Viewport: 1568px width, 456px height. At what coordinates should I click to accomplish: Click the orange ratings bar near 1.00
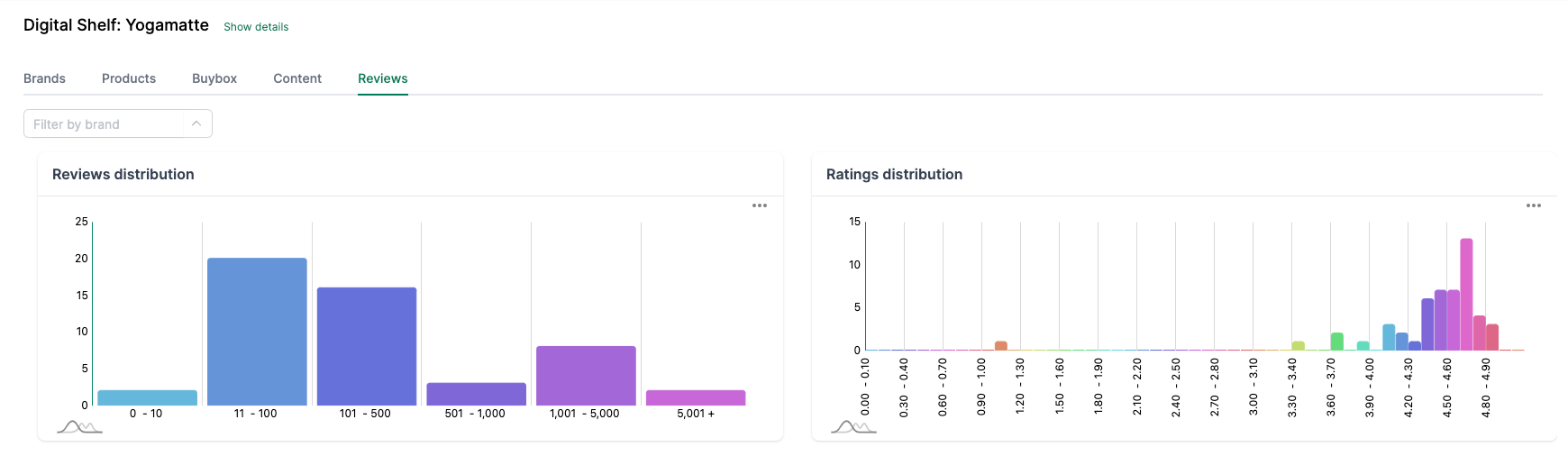click(x=1000, y=346)
